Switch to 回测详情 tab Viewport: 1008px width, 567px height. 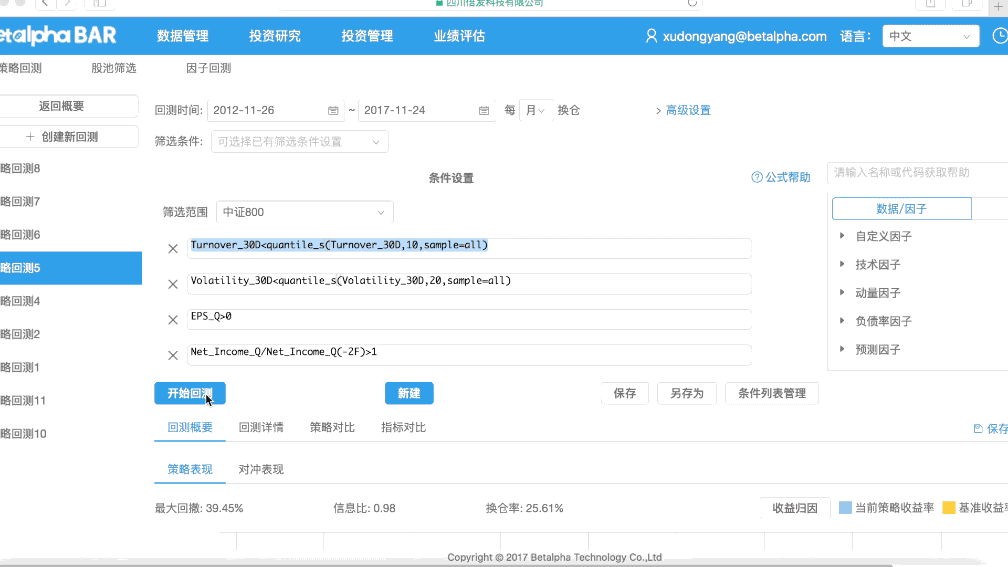[261, 428]
